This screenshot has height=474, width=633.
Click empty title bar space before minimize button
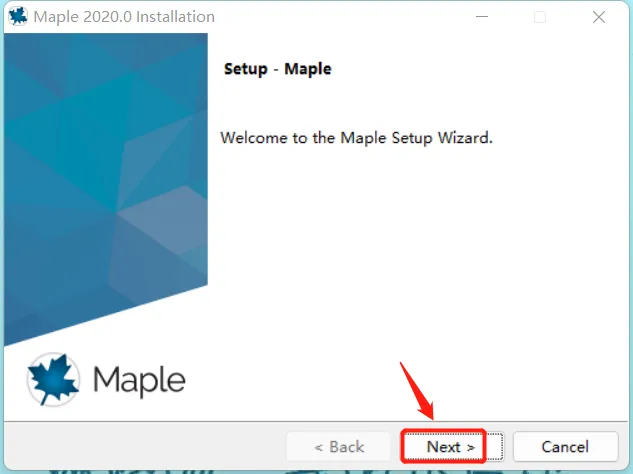tap(343, 17)
